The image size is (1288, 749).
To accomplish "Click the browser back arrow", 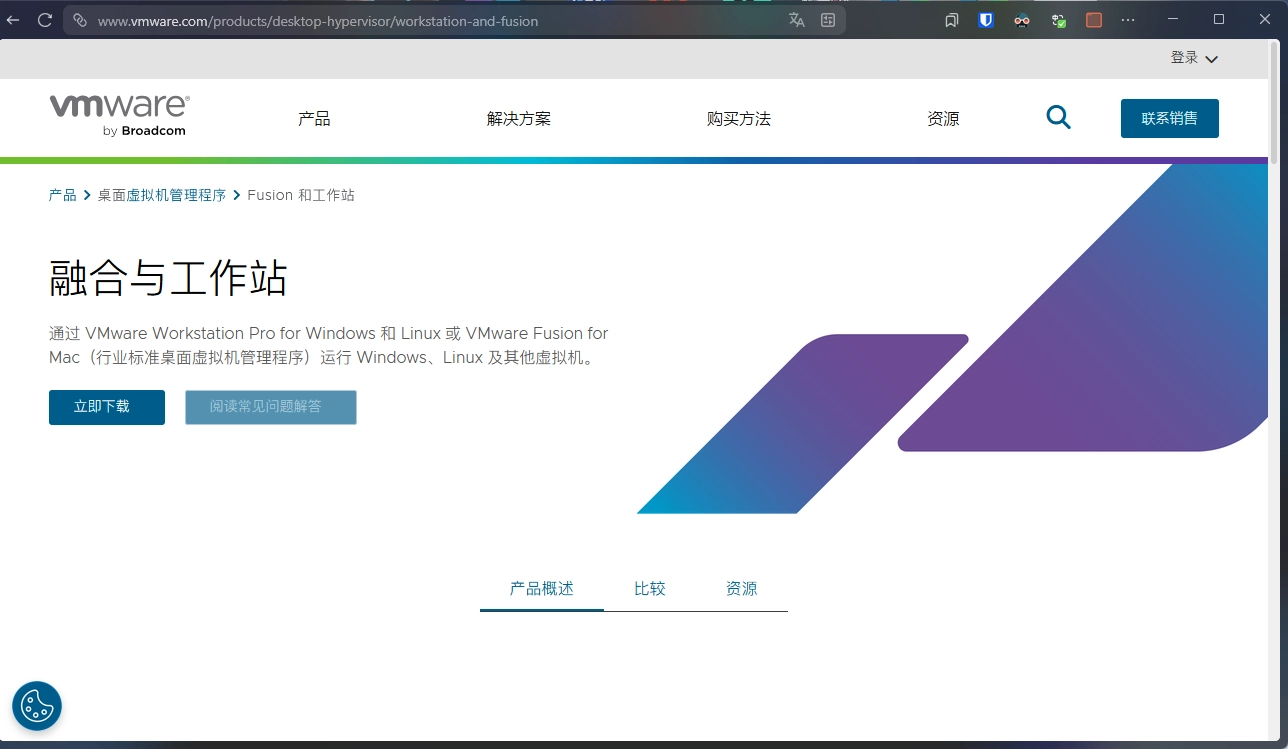I will [13, 20].
